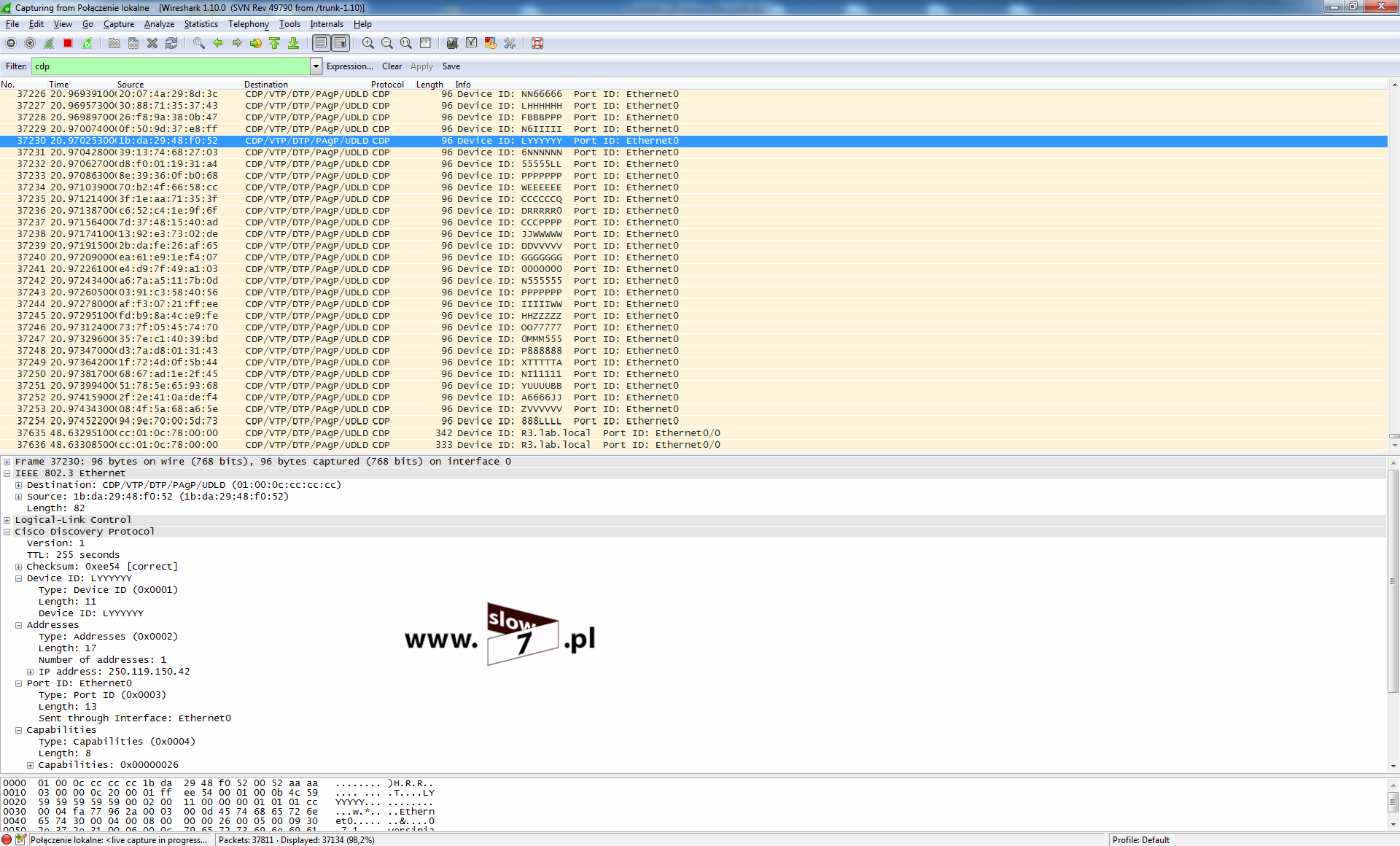Restart the running live capture
The image size is (1400, 846).
pos(87,43)
